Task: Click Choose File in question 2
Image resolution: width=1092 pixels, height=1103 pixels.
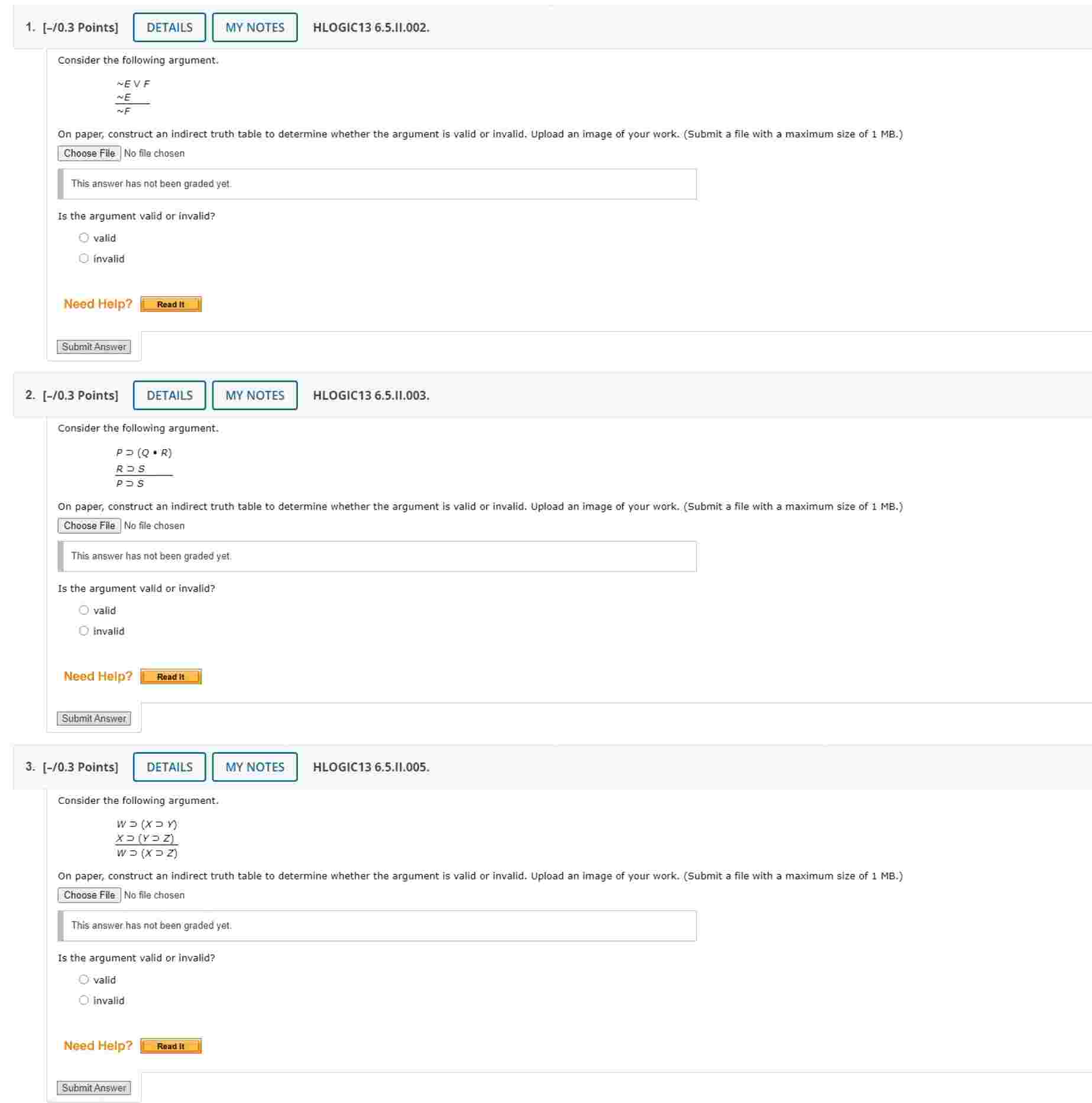Action: coord(89,526)
